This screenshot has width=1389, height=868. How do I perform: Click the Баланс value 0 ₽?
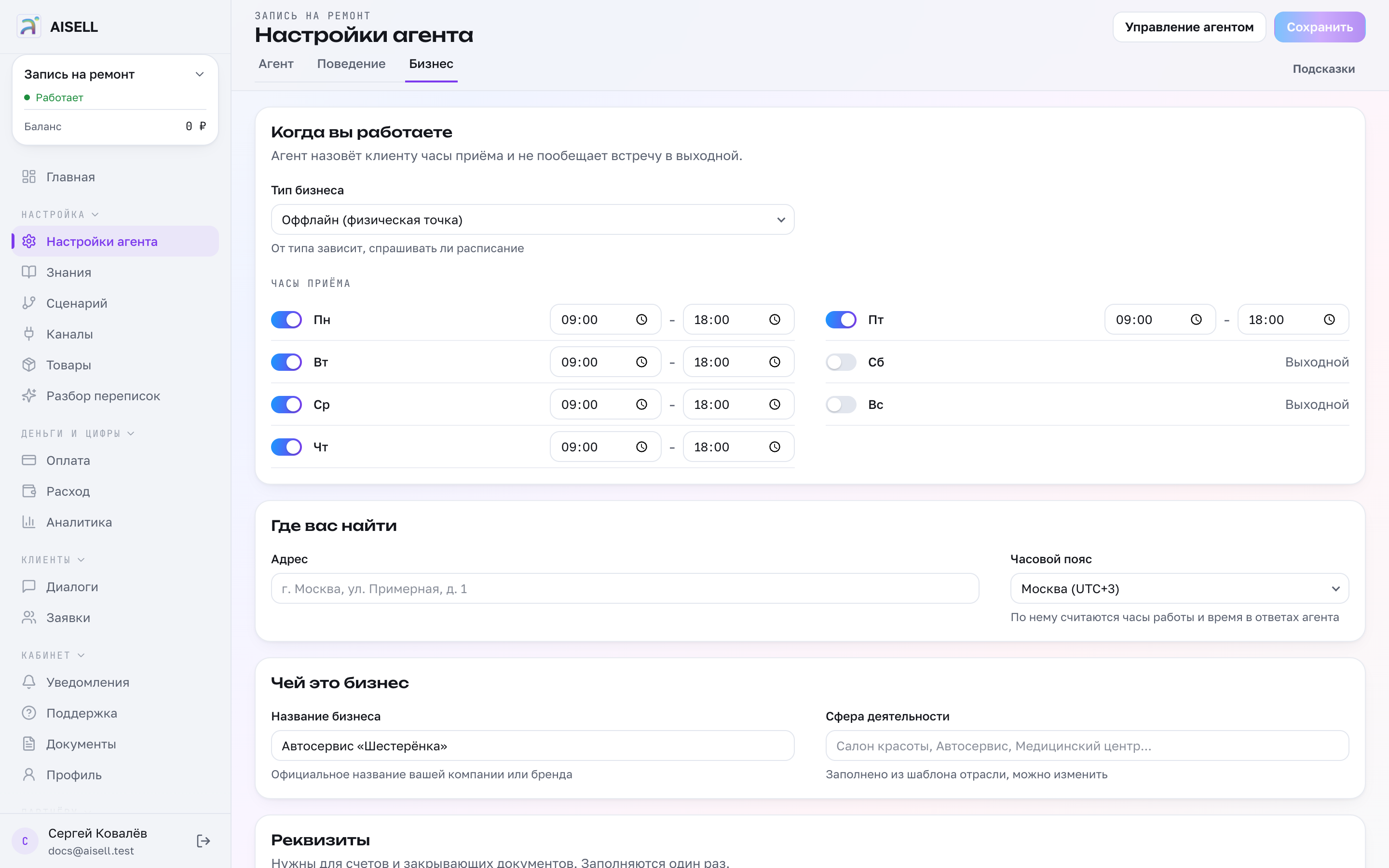point(196,126)
